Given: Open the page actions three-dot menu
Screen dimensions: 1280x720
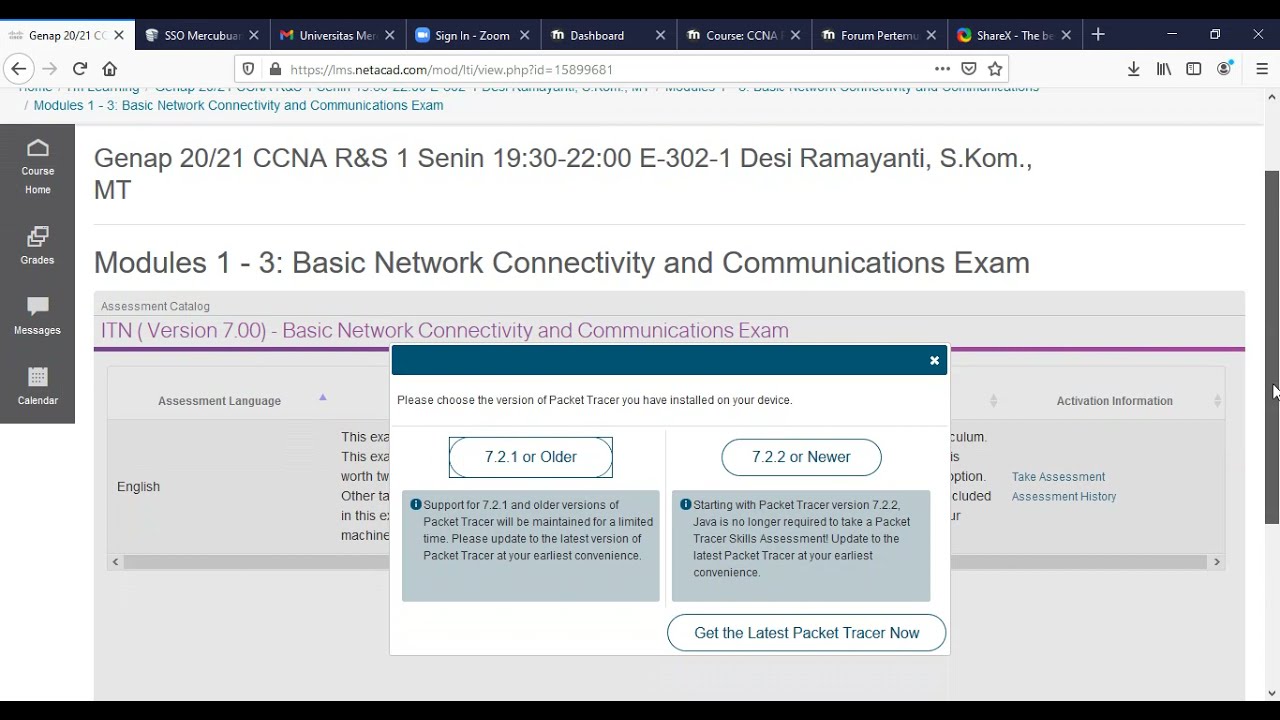Looking at the screenshot, I should click(x=942, y=69).
